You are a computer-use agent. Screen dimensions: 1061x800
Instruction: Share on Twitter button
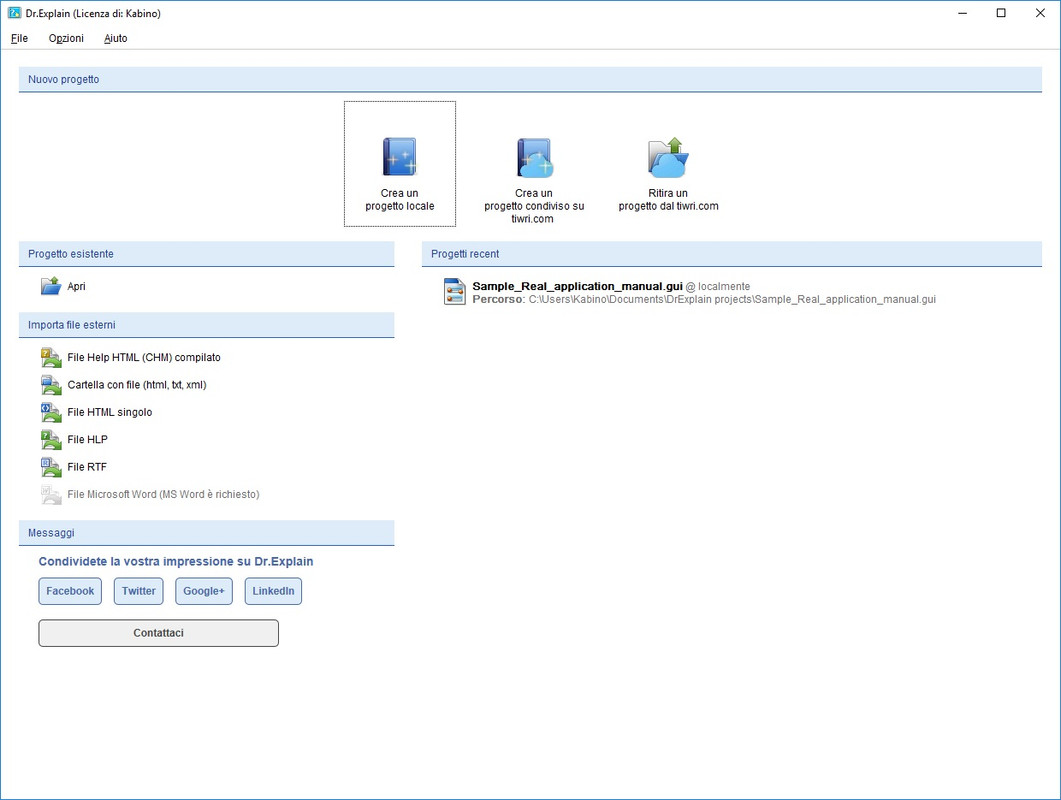point(139,591)
